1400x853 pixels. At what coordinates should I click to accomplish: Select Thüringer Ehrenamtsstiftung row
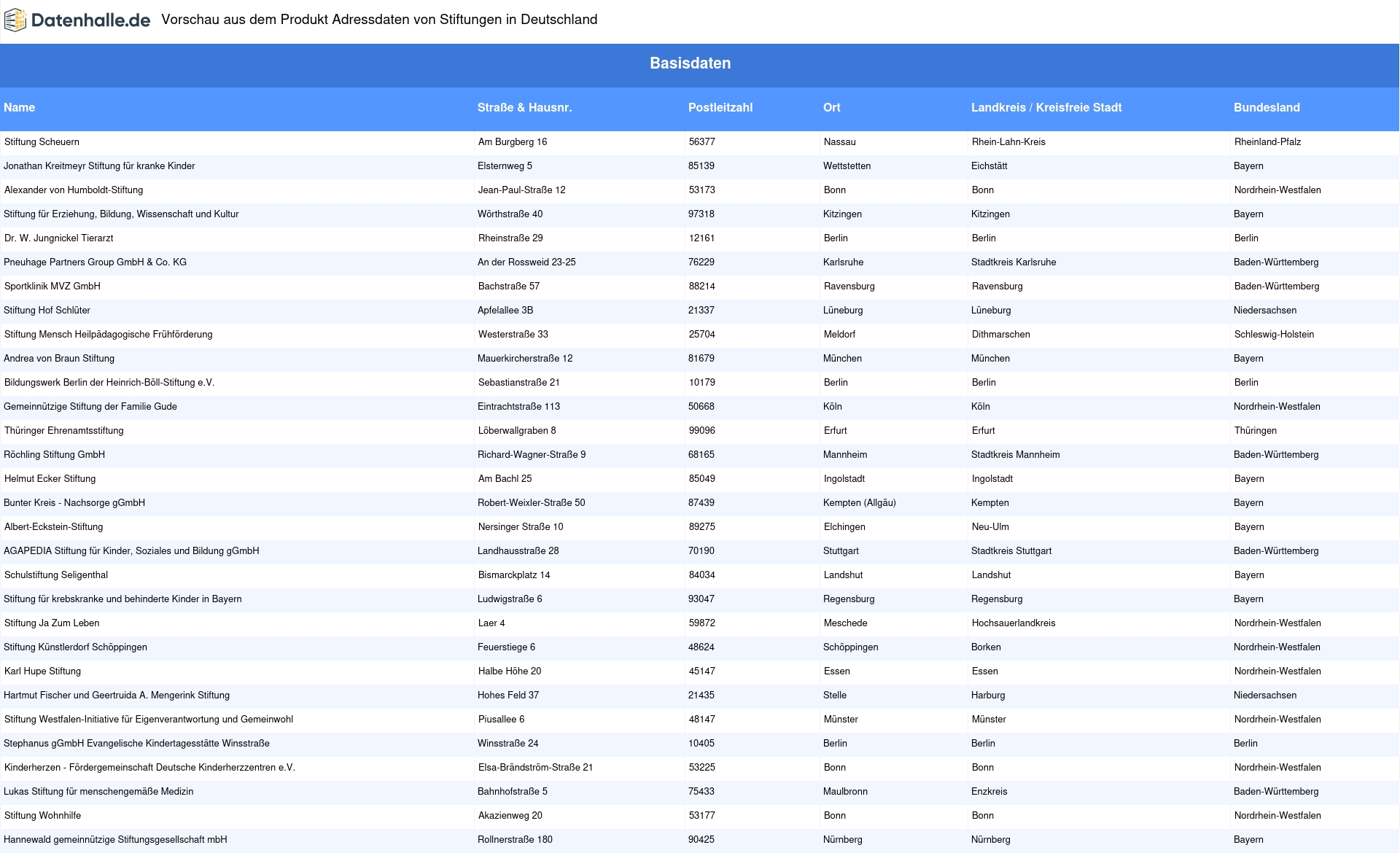tap(64, 431)
